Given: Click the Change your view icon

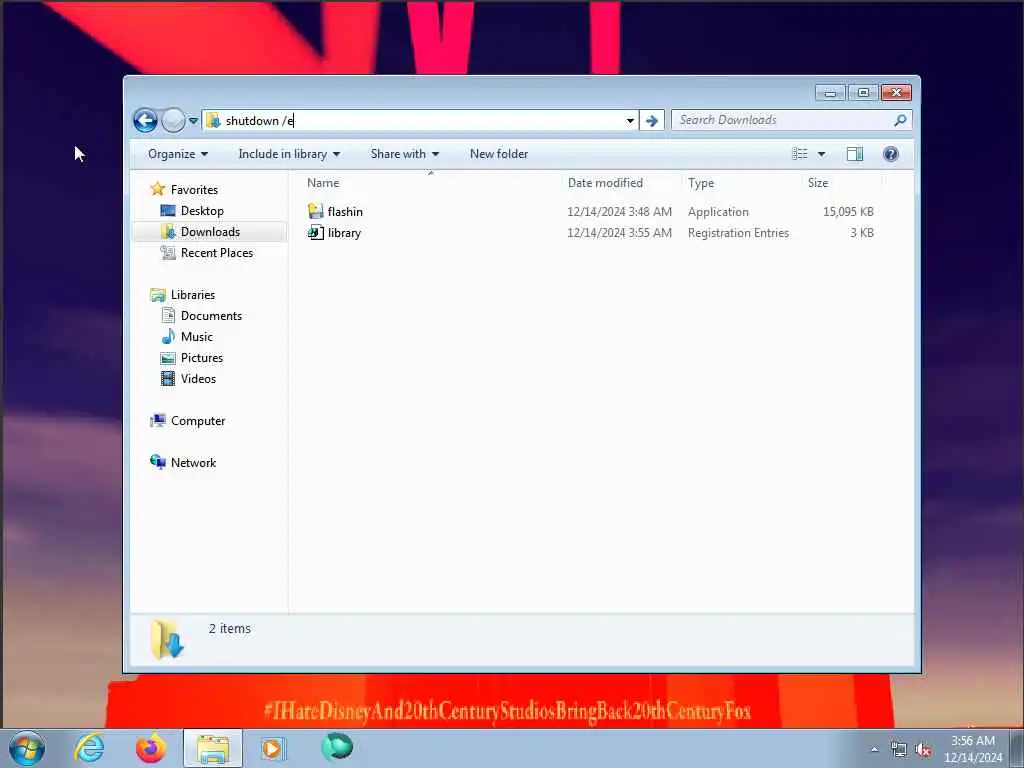Looking at the screenshot, I should coord(799,154).
